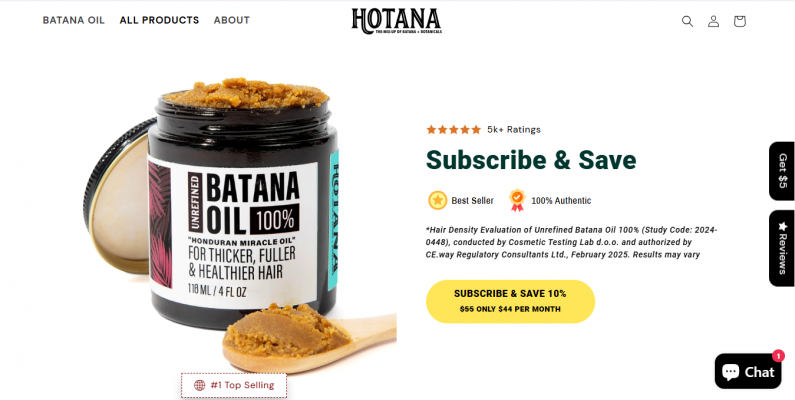This screenshot has height=400, width=795.
Task: Click the Batana Oil jar product image
Action: [241, 223]
